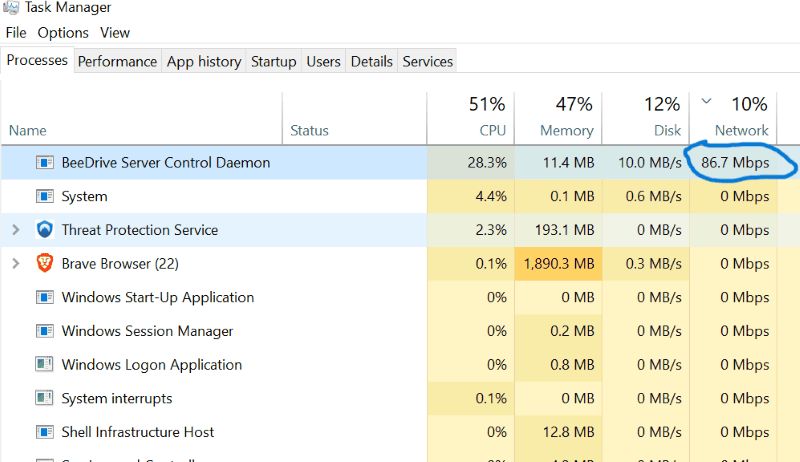Image resolution: width=800 pixels, height=462 pixels.
Task: Select the Windows Logon Application row
Action: click(400, 365)
